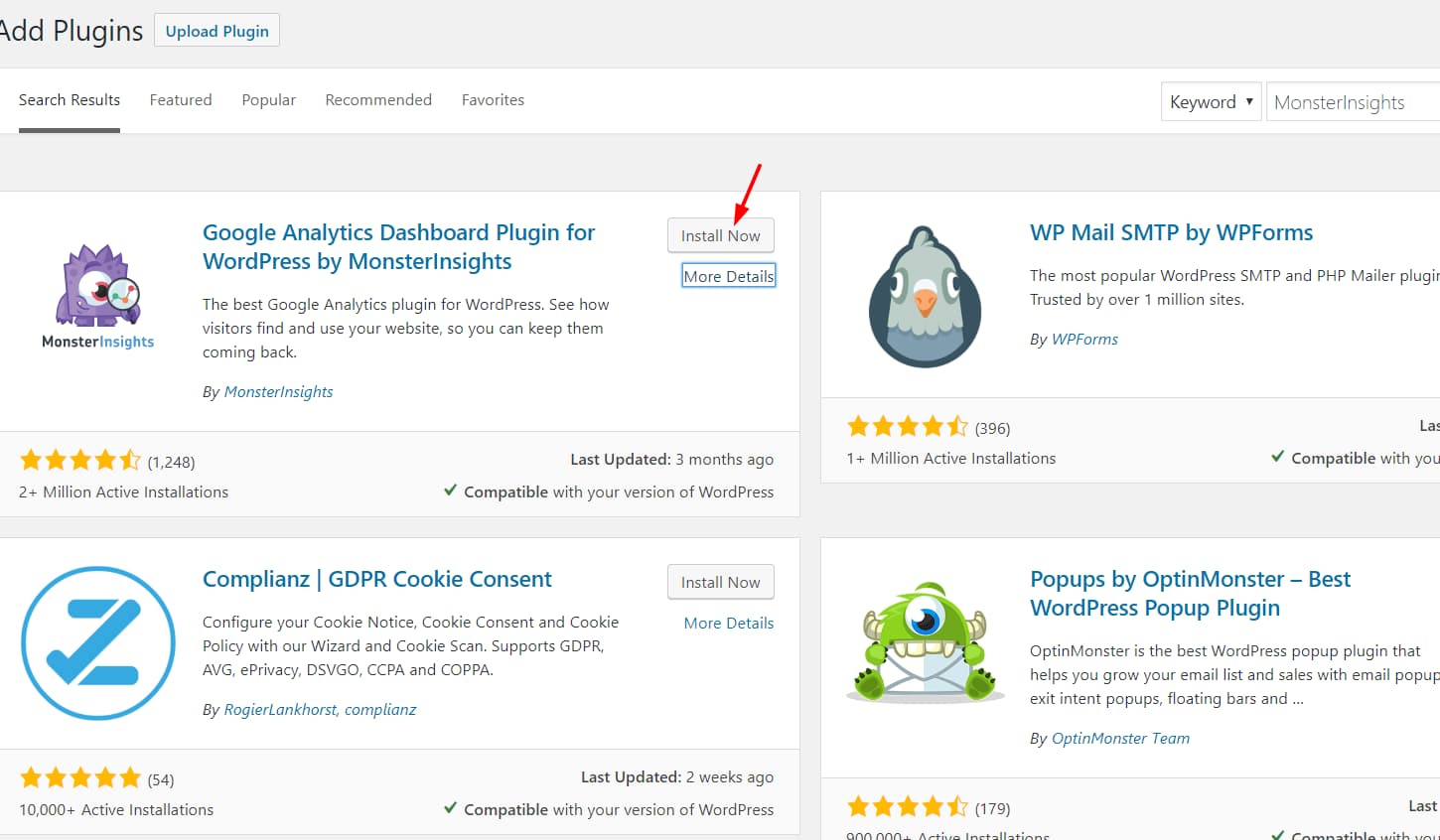Image resolution: width=1440 pixels, height=840 pixels.
Task: Click the Complianz blue checkmark logo
Action: tap(97, 642)
